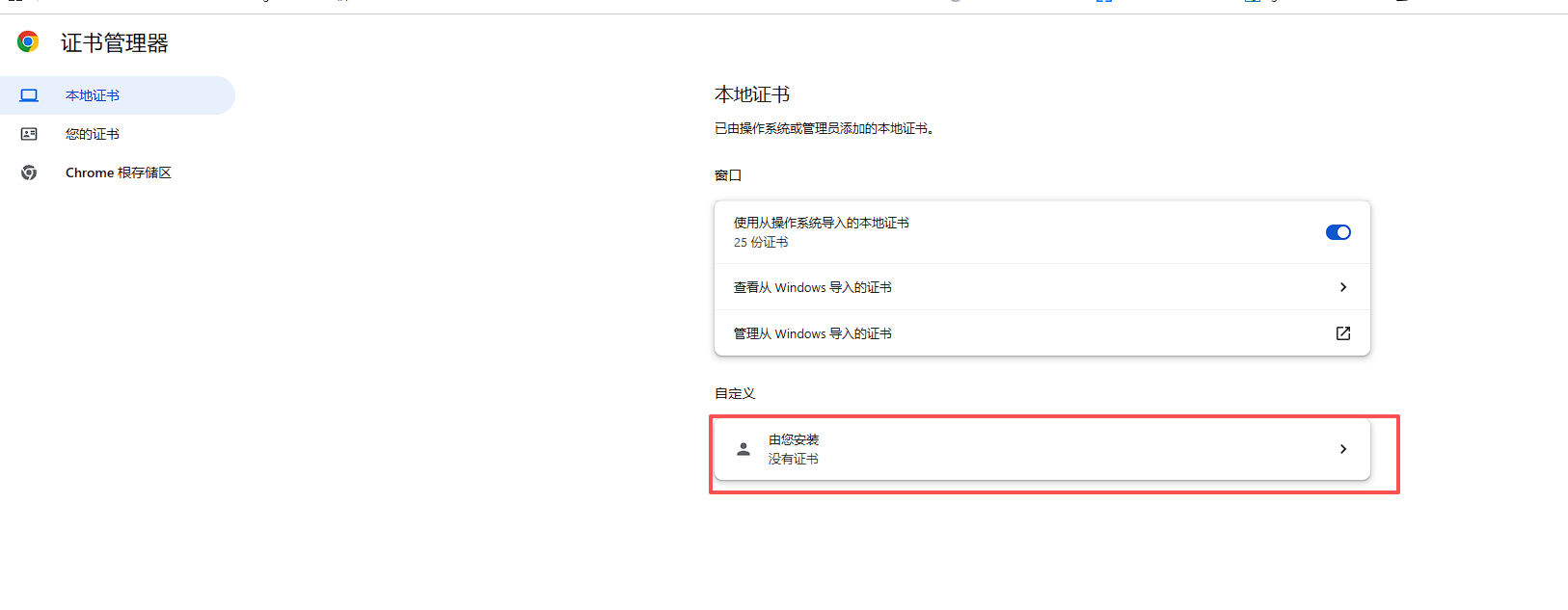Screen dimensions: 1568x610
Task: Click external-link icon on 管理从 Windows 导入的证书
Action: 1343,333
